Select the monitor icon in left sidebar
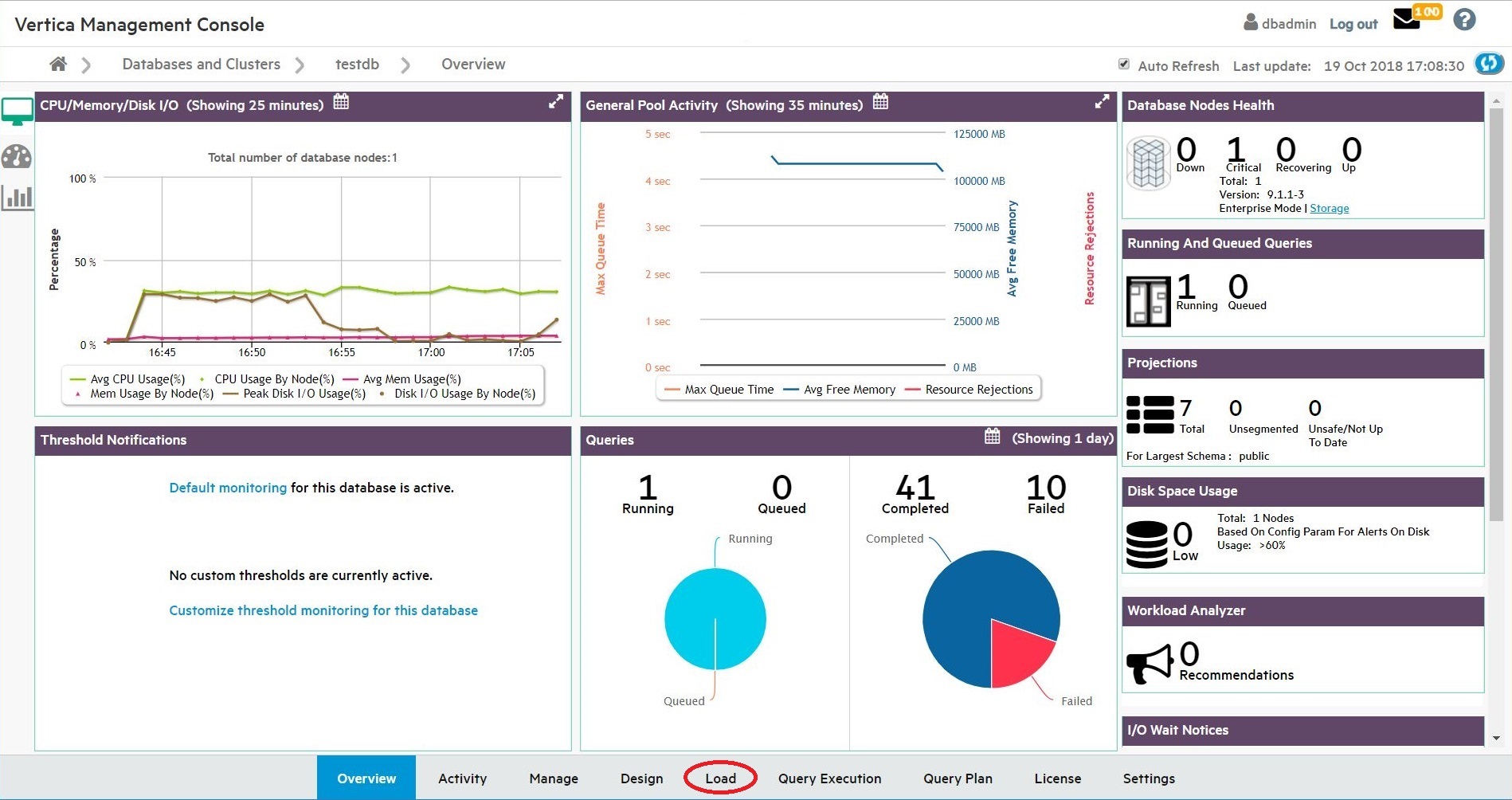This screenshot has height=800, width=1512. point(18,112)
